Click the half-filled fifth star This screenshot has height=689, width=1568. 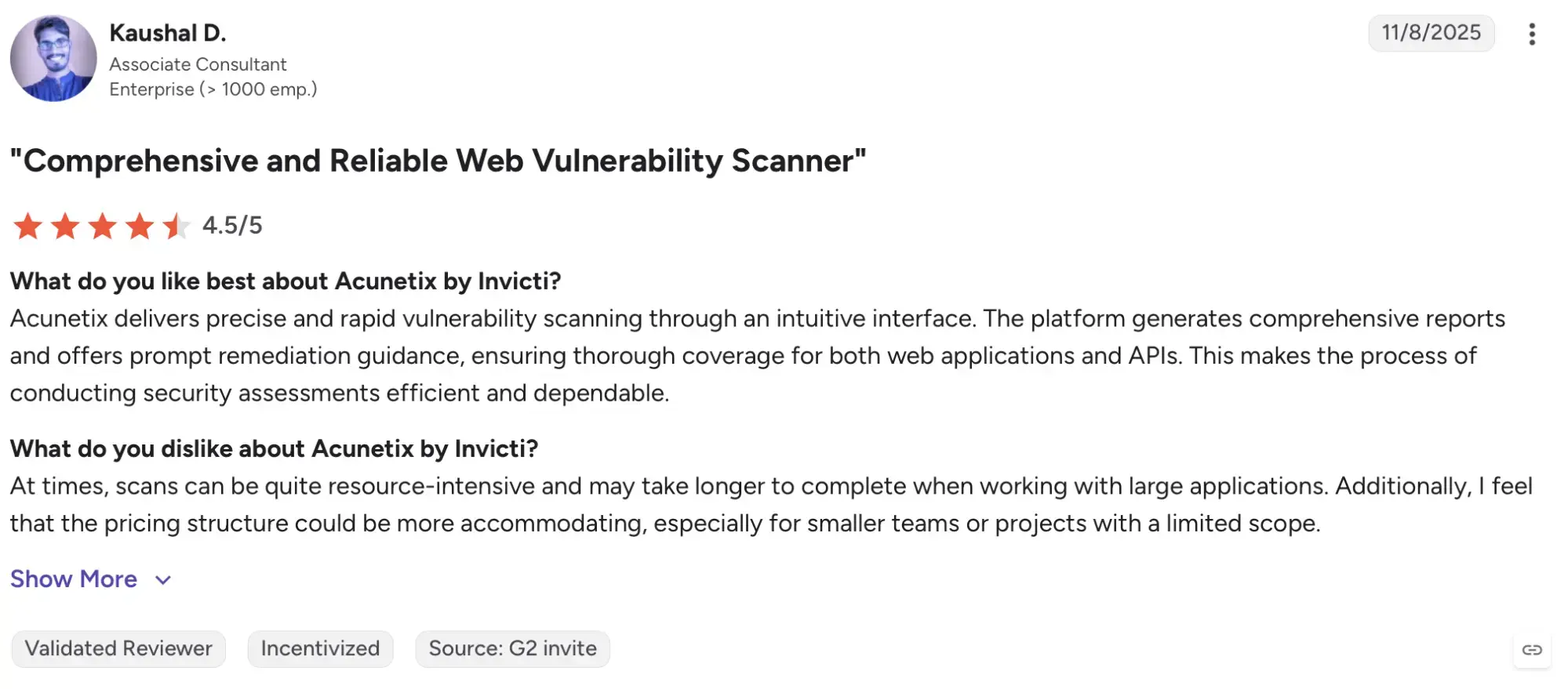[176, 226]
